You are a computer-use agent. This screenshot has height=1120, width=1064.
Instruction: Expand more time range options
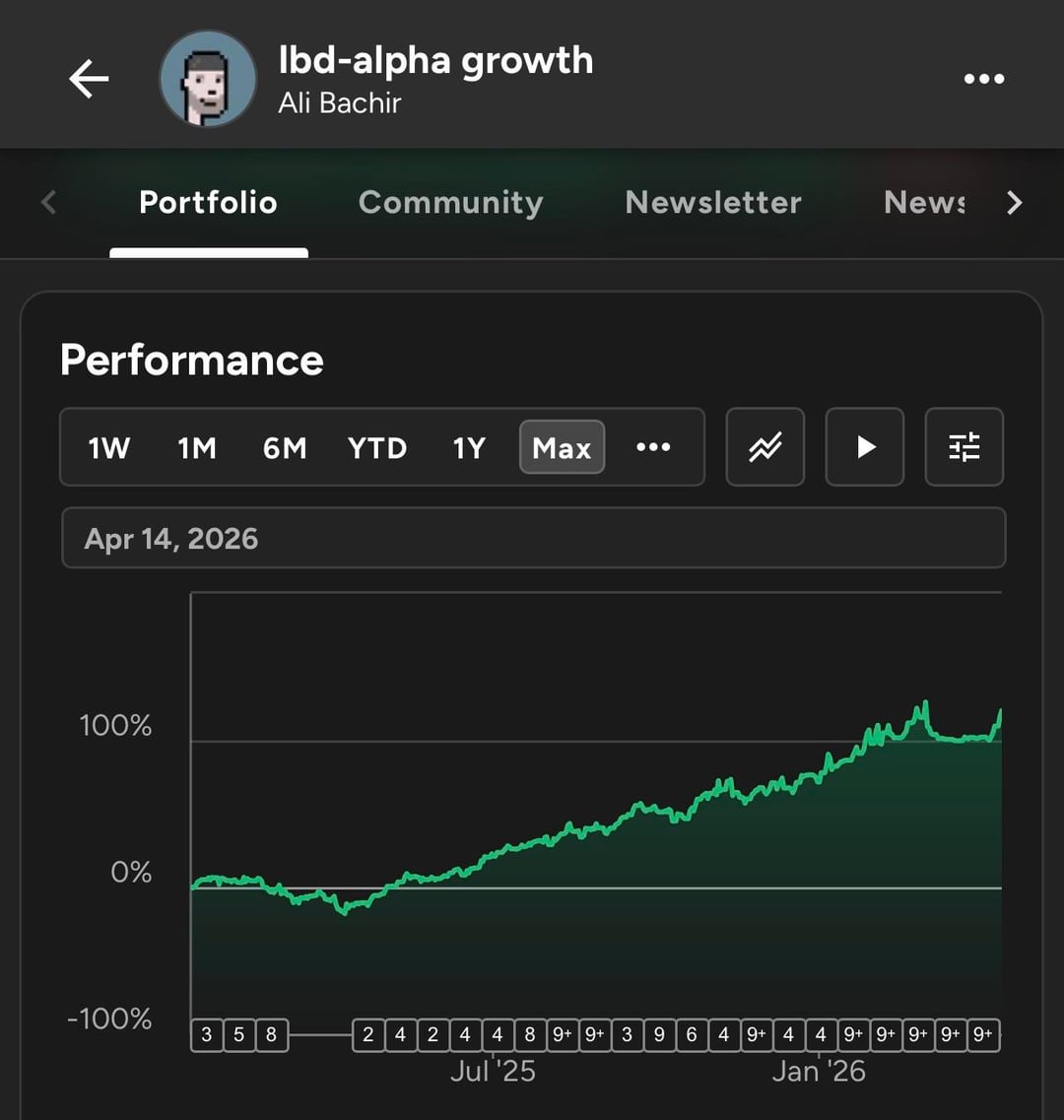coord(653,448)
